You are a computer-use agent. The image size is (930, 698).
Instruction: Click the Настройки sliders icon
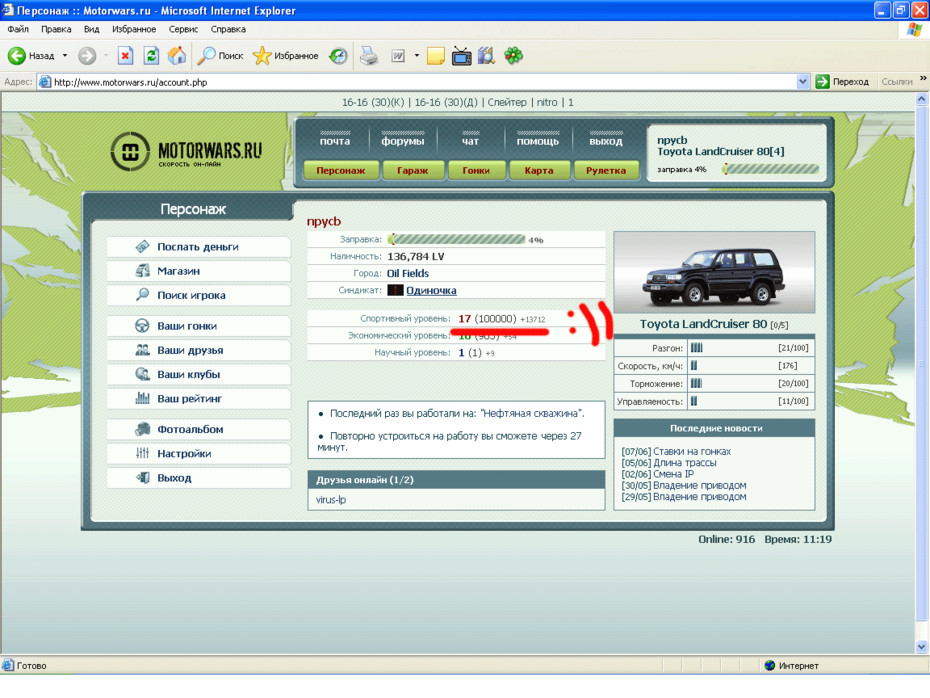coord(142,453)
